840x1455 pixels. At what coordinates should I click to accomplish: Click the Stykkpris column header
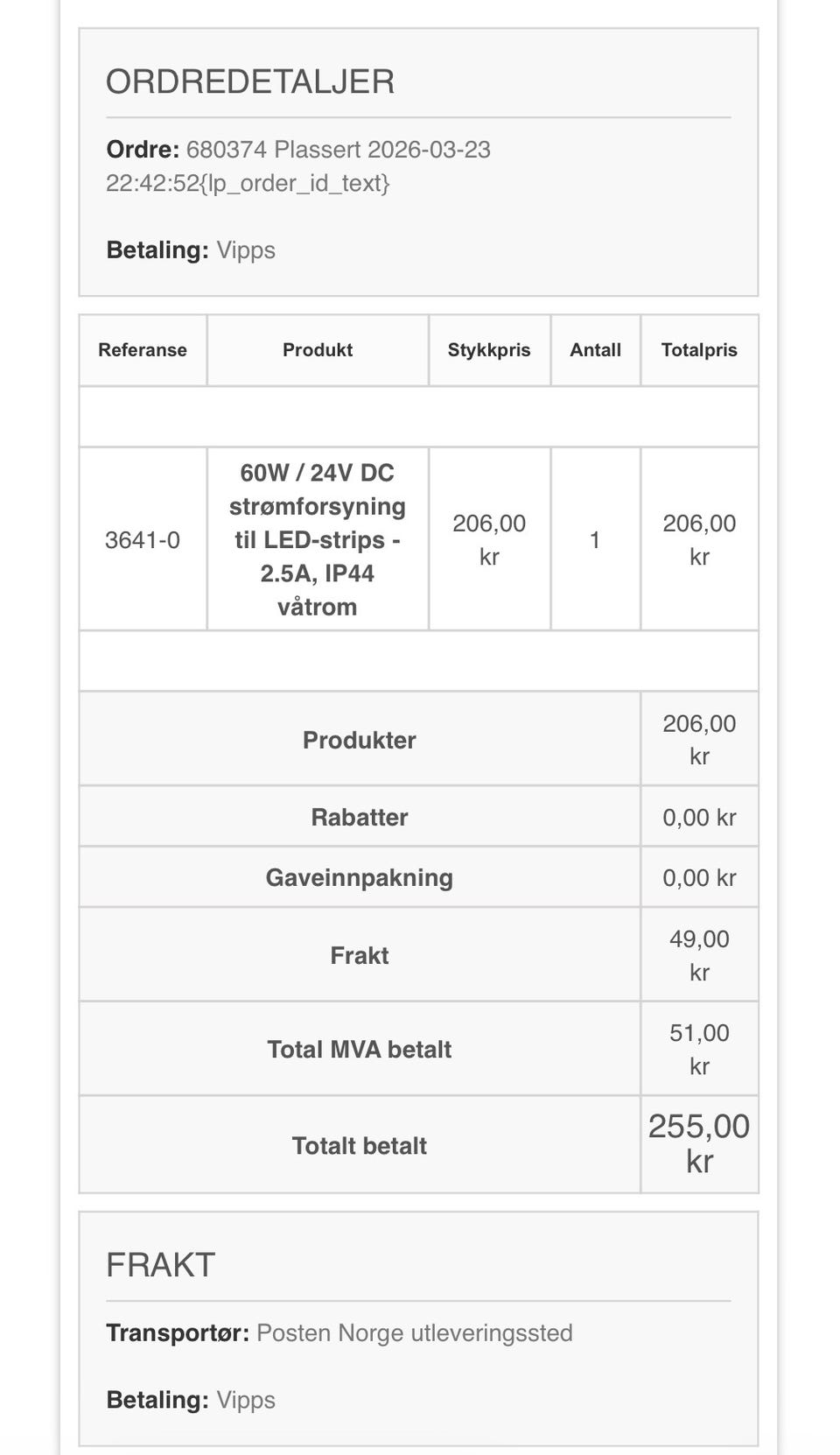tap(489, 350)
